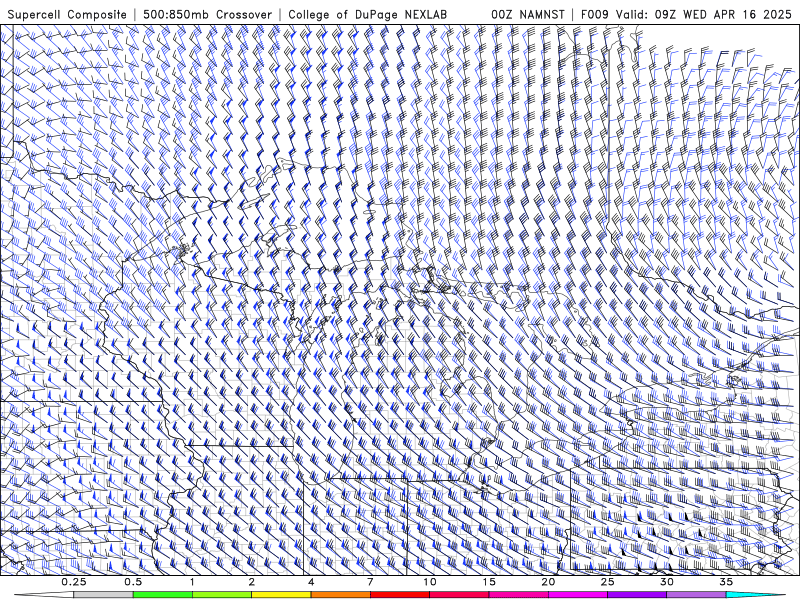Select the magenta swatch between 20 and 25

tap(578, 595)
